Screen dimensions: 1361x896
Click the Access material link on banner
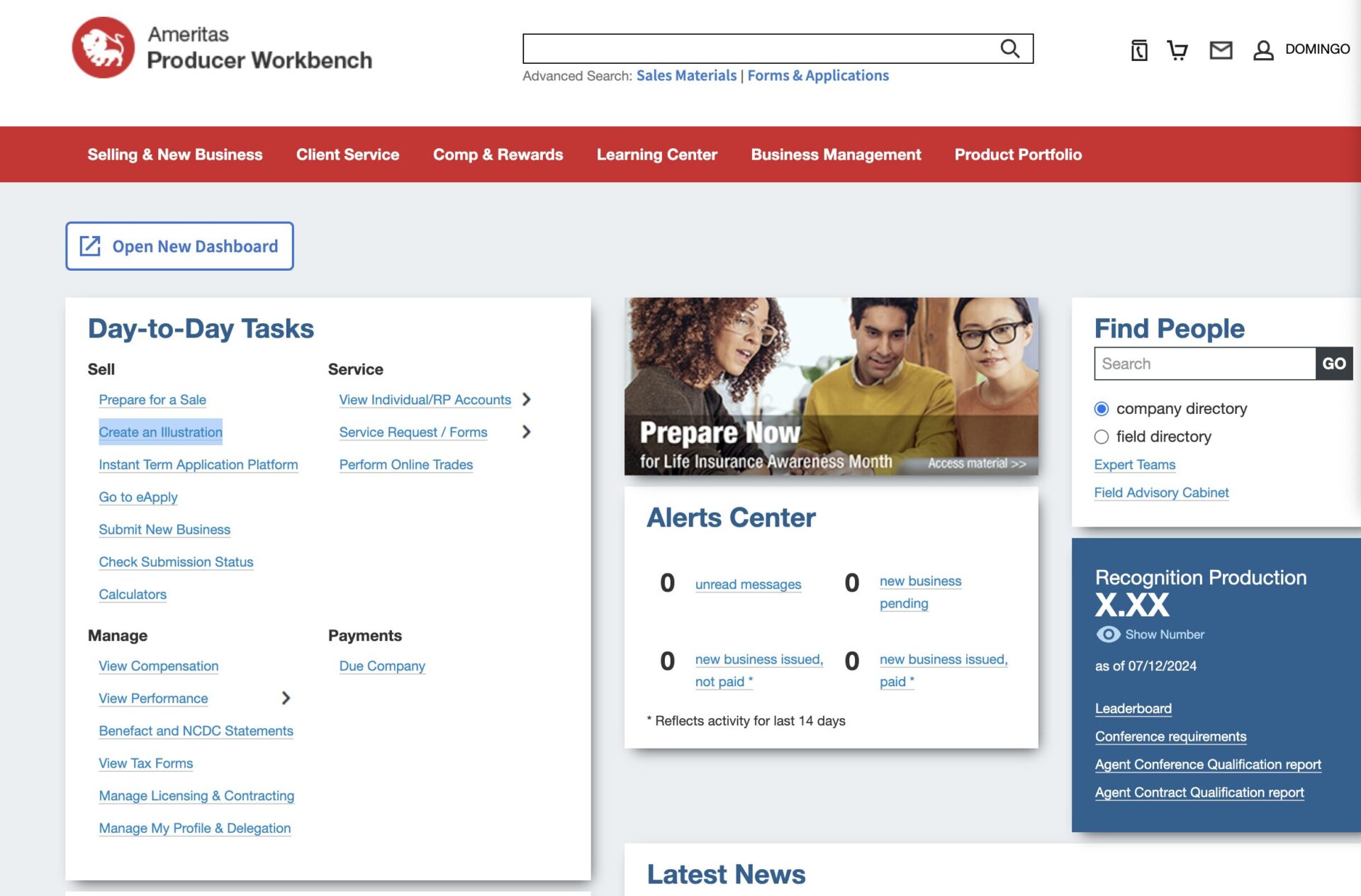(x=978, y=464)
